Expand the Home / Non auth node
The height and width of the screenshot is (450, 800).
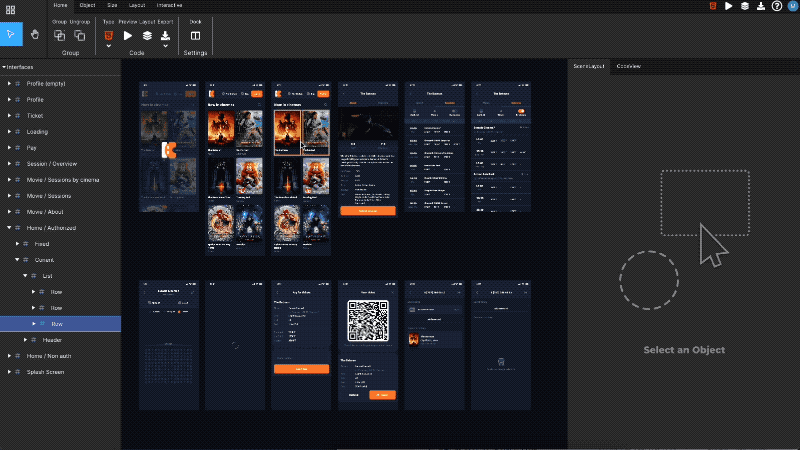[9, 356]
